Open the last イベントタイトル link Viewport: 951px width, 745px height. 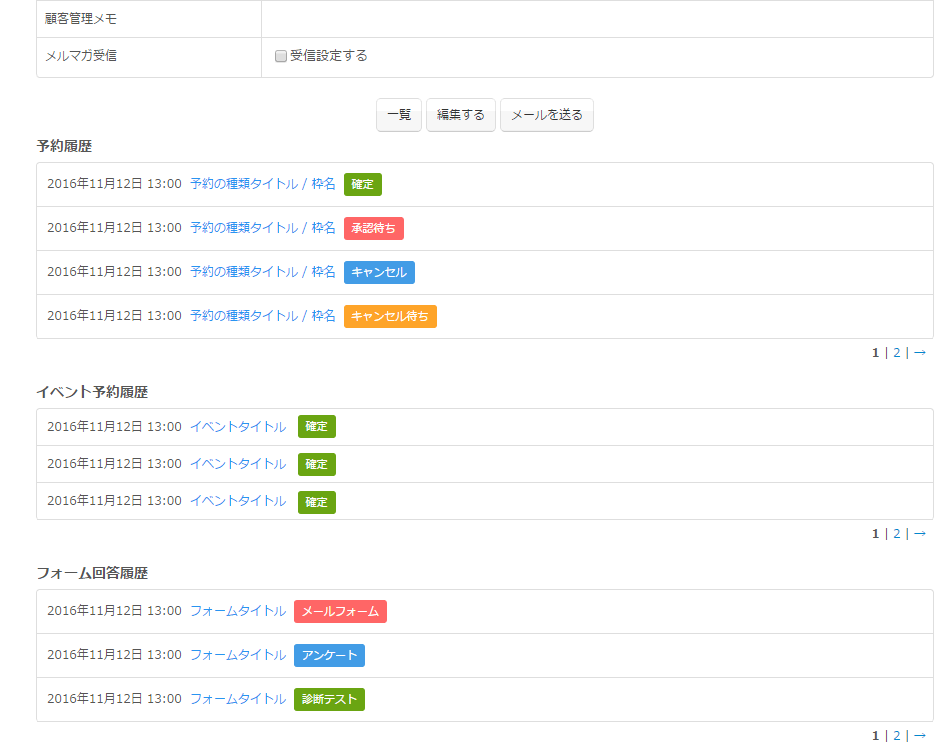pos(238,501)
